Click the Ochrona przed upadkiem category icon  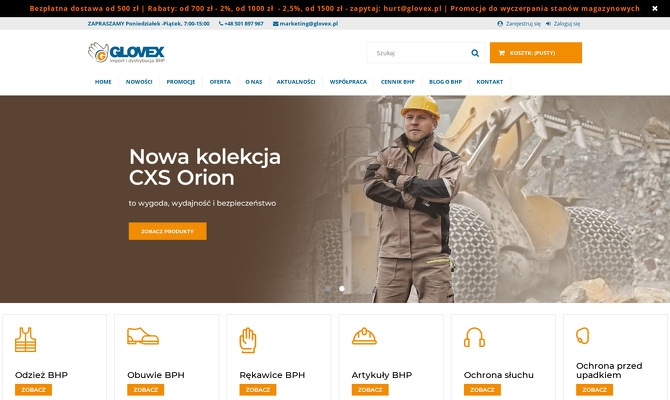click(x=582, y=335)
